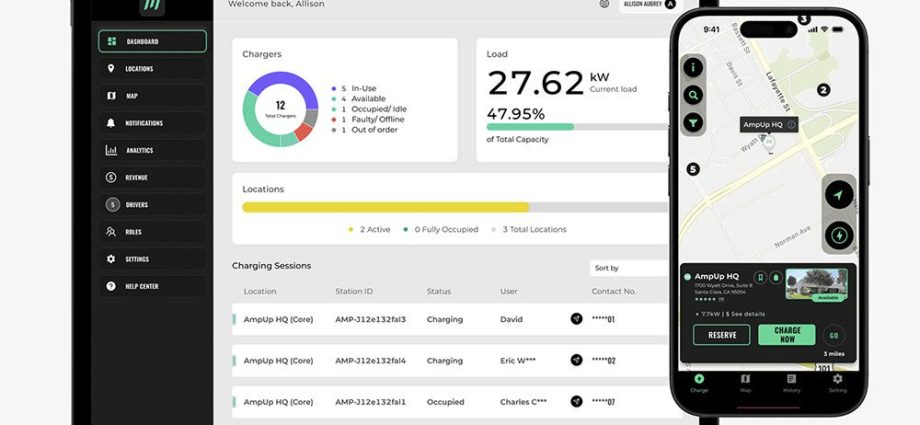Click the red Faulty/Offline donut segment
This screenshot has width=920, height=425.
pyautogui.click(x=303, y=131)
